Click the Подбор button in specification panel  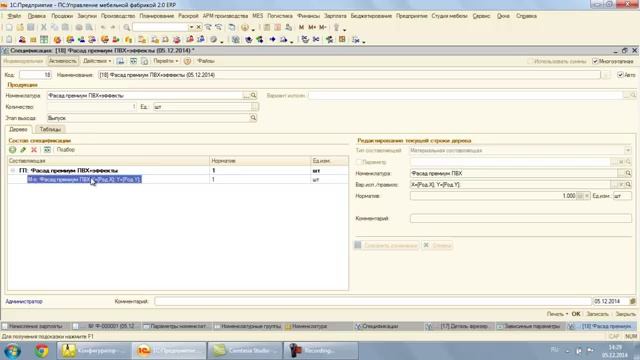[x=65, y=150]
